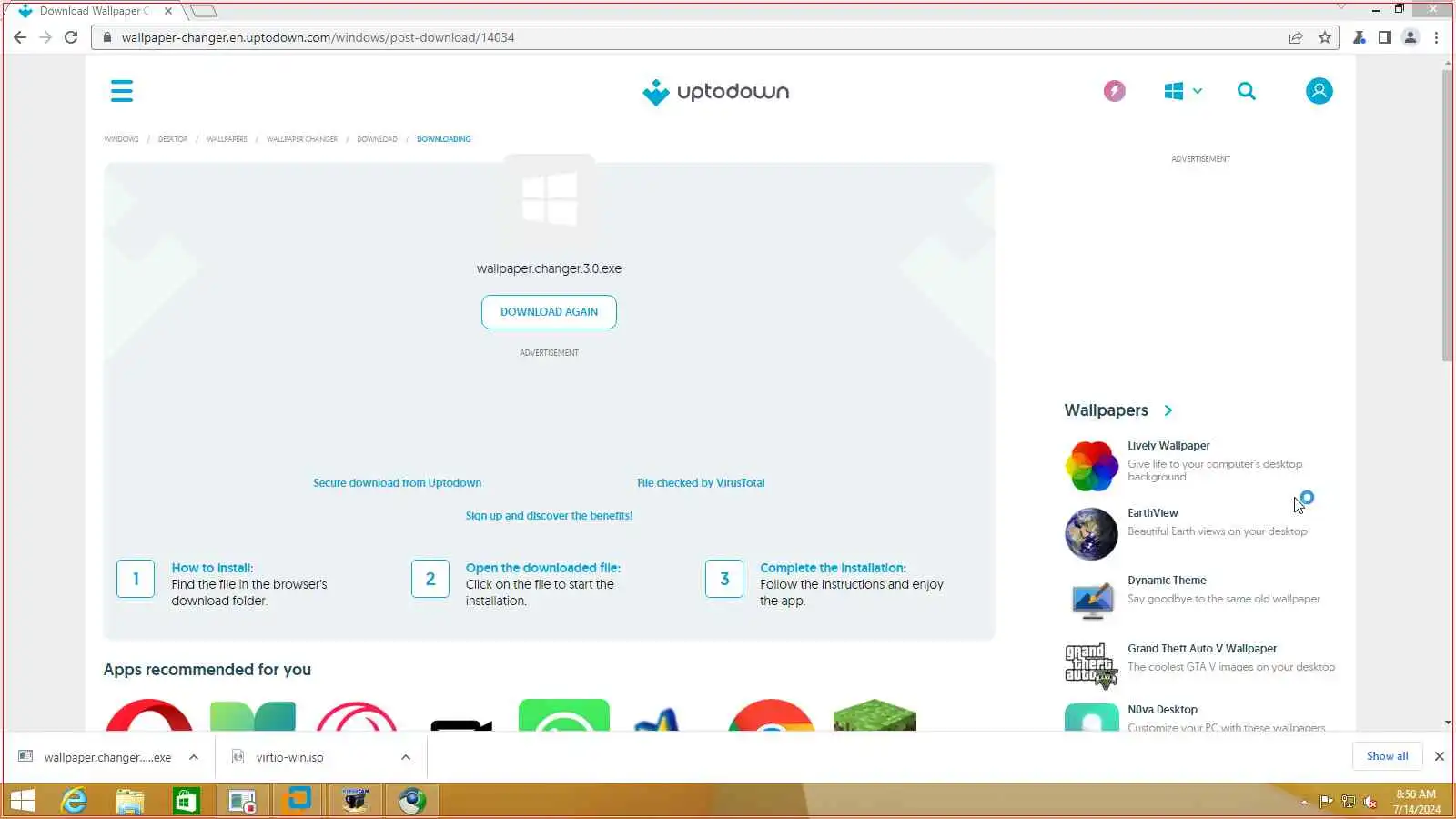This screenshot has height=819, width=1456.
Task: Open the Windows Start button
Action: coord(22,801)
